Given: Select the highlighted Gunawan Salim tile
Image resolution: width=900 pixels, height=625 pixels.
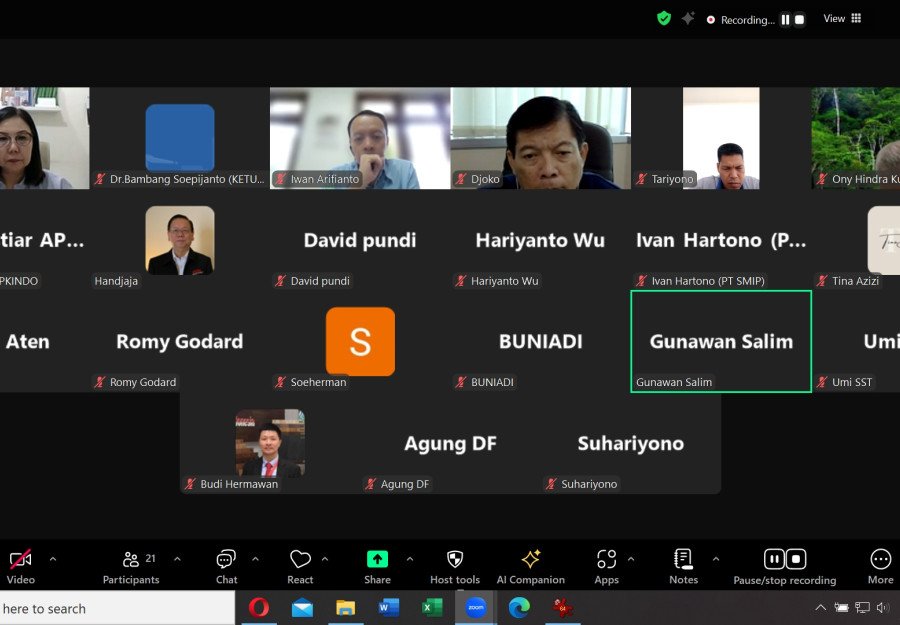Looking at the screenshot, I should [721, 341].
